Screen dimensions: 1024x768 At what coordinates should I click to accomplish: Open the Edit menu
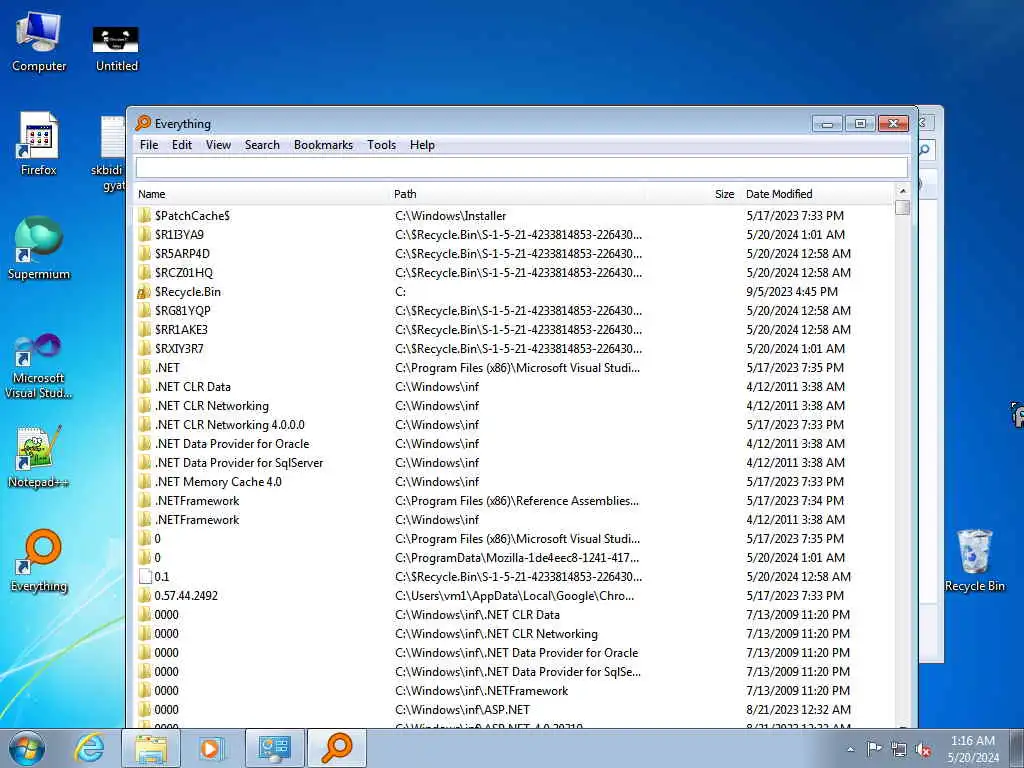click(x=182, y=145)
